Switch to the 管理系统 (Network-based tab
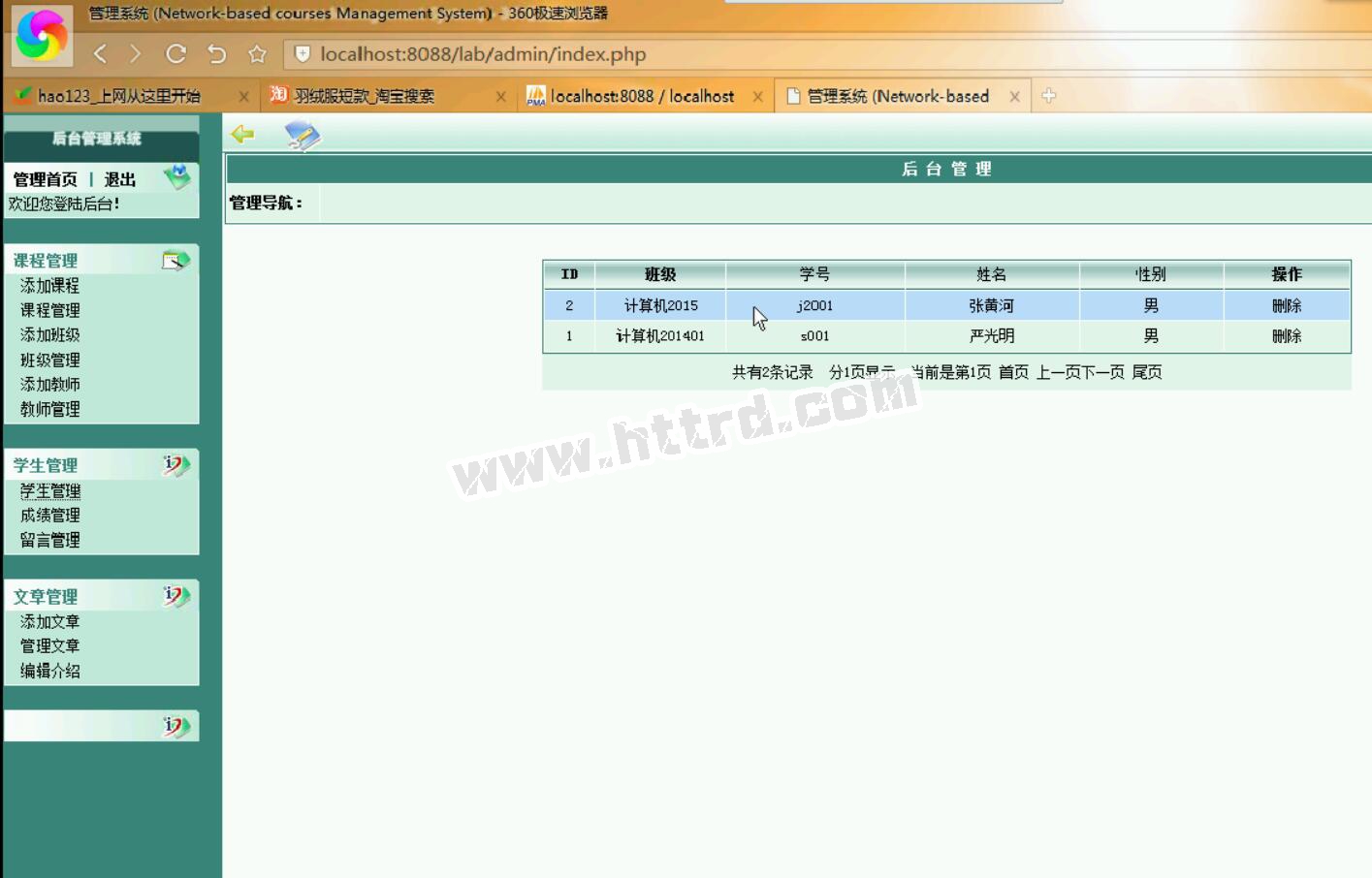 [898, 96]
